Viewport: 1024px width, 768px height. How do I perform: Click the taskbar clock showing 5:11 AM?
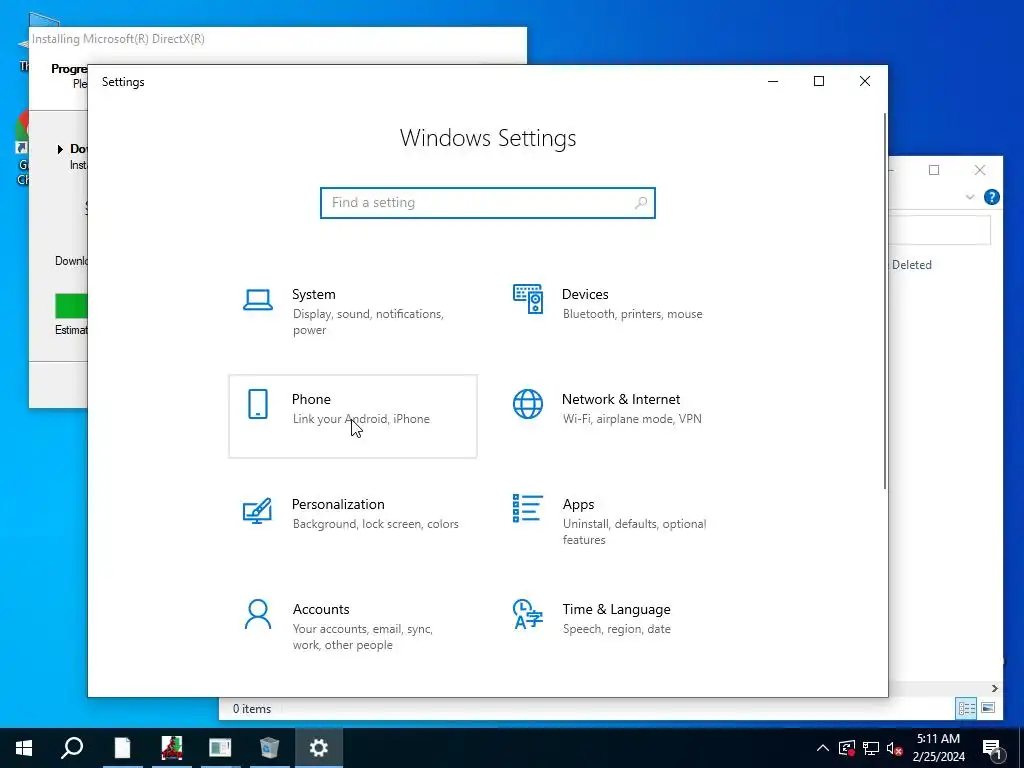938,748
